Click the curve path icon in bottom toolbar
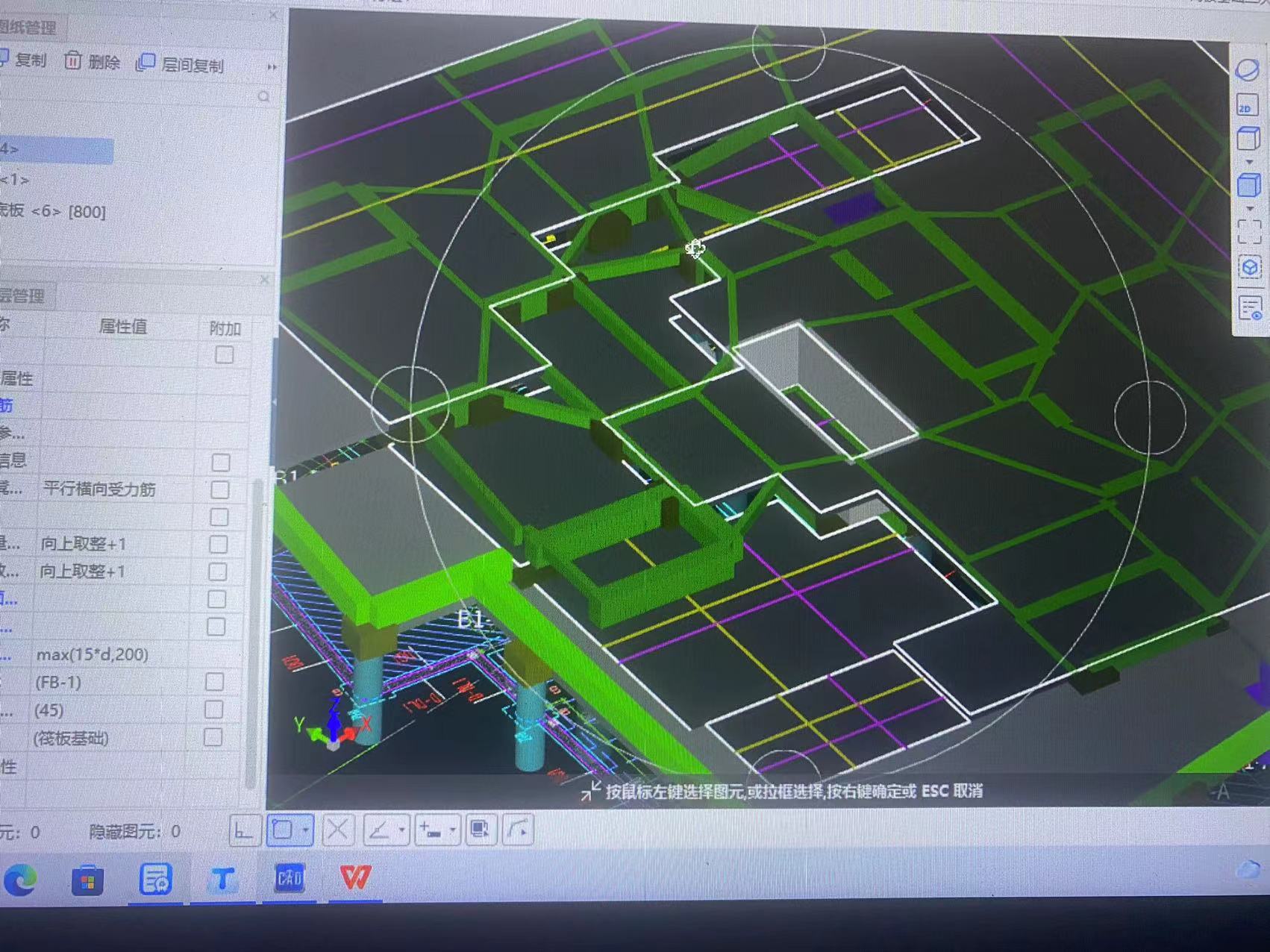This screenshot has height=952, width=1270. click(x=519, y=830)
